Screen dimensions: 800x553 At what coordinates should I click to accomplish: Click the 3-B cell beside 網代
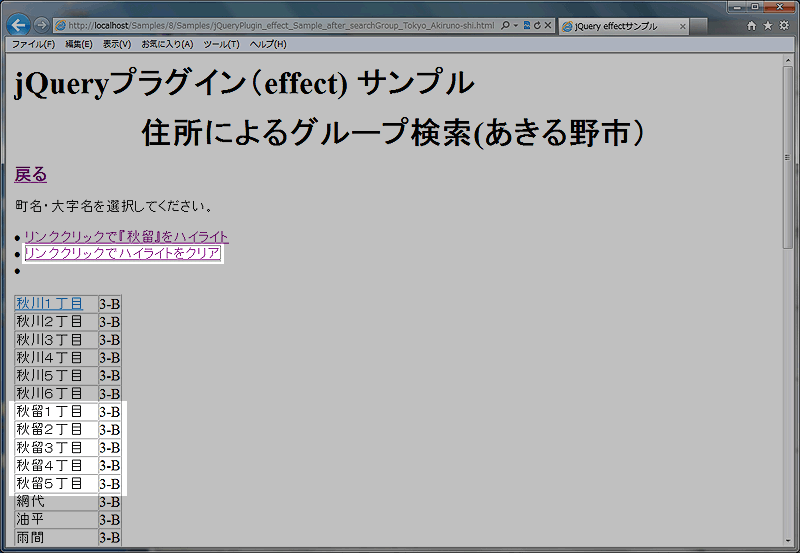110,502
